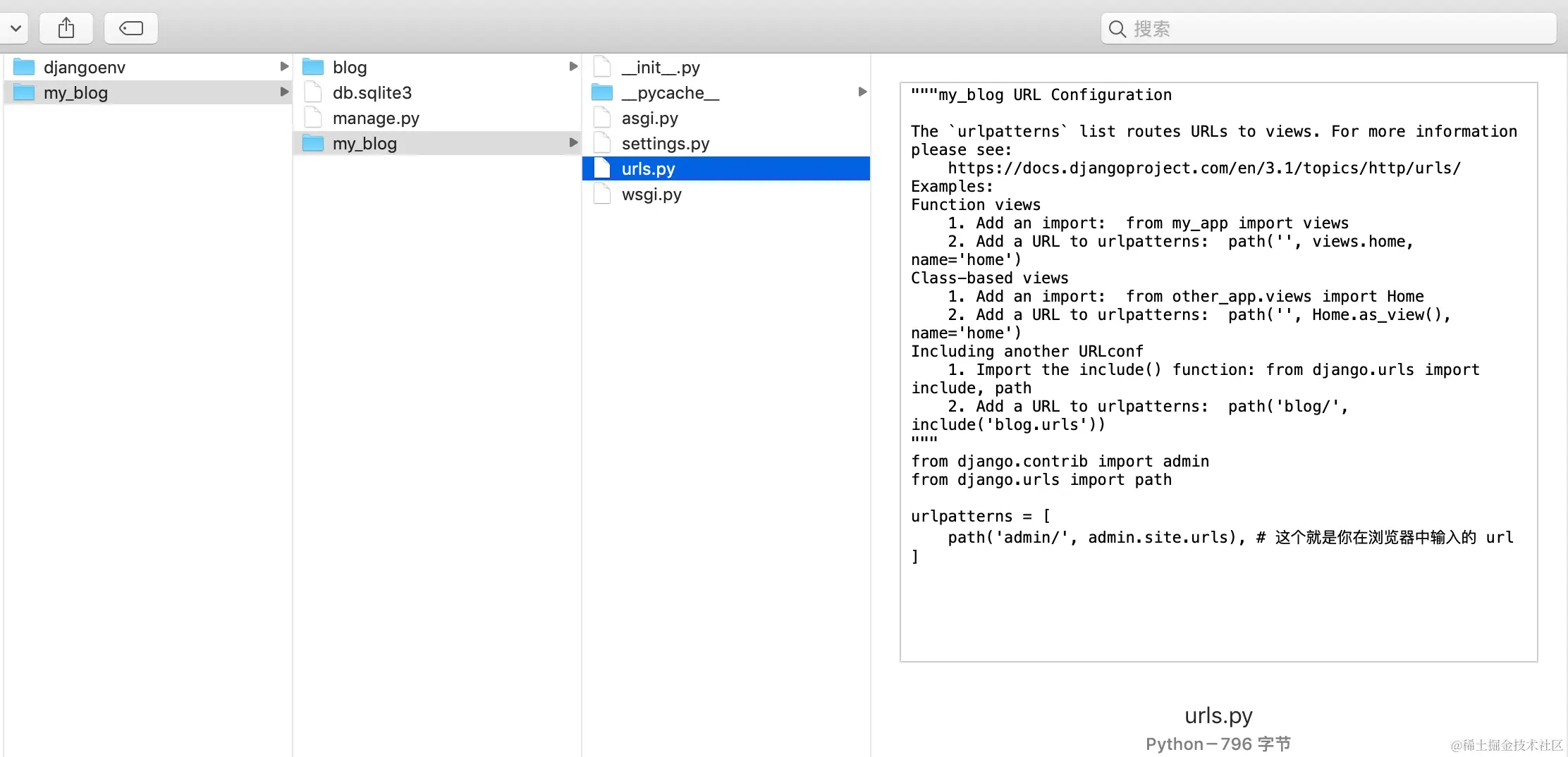Image resolution: width=1568 pixels, height=757 pixels.
Task: Click 'Class-based views' text in preview
Action: (x=990, y=278)
